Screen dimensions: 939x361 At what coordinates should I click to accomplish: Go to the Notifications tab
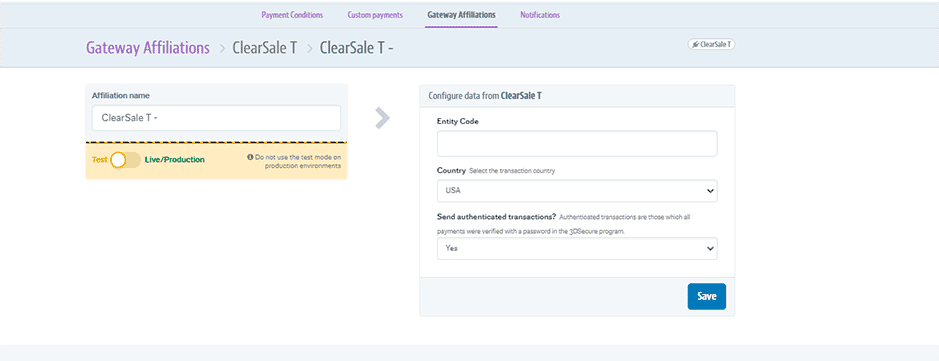540,15
